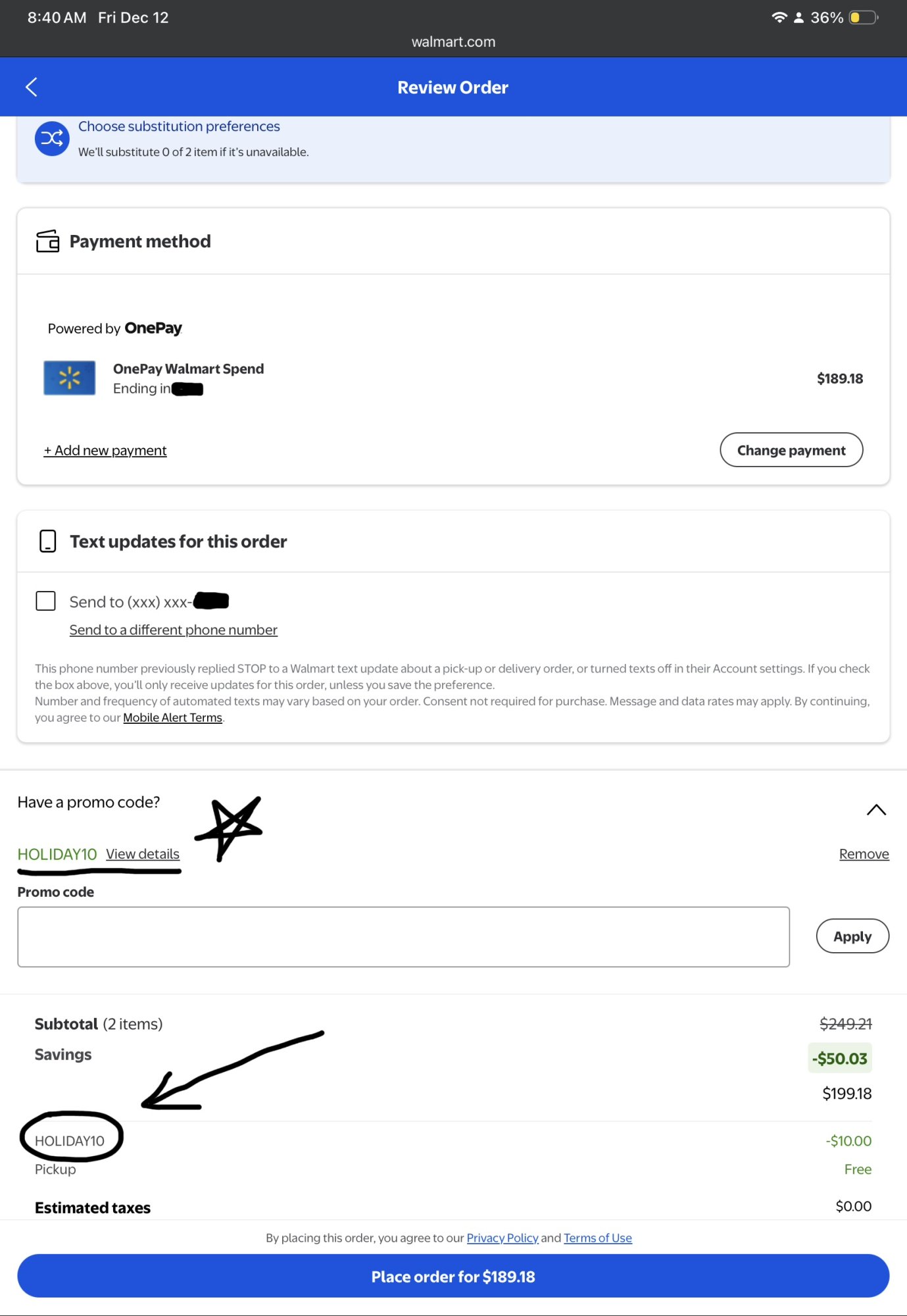Tap the phone icon beside Text updates
907x1316 pixels.
pyautogui.click(x=47, y=541)
